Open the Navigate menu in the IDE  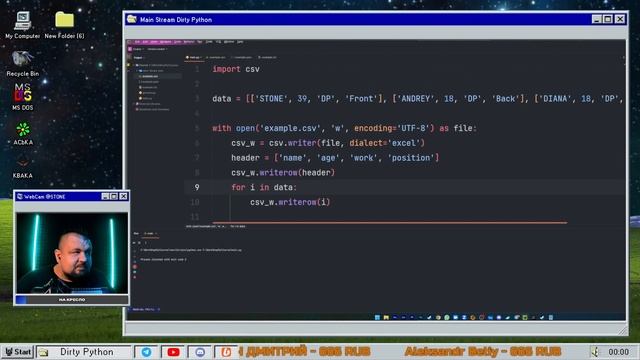[166, 42]
